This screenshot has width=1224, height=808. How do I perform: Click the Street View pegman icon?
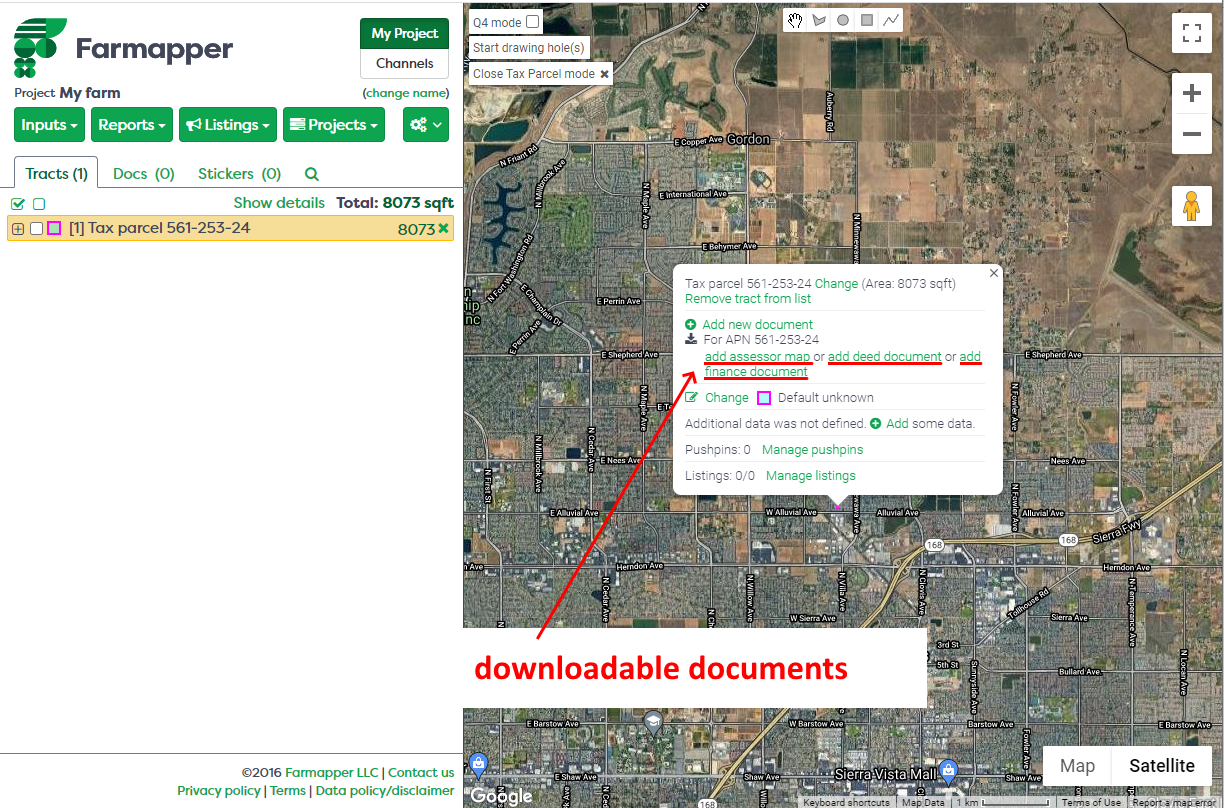coord(1191,206)
